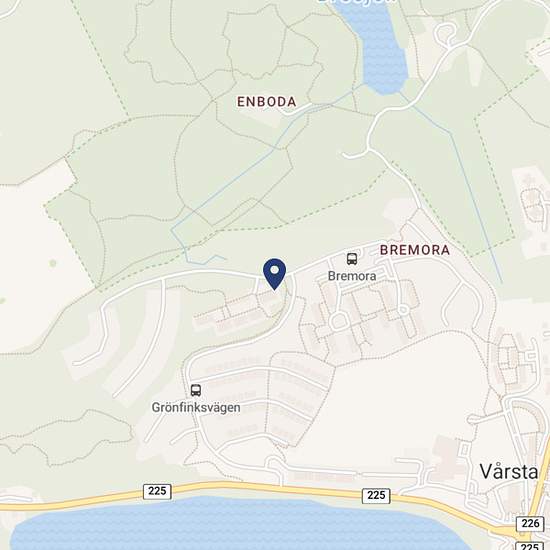This screenshot has width=550, height=550.
Task: Click the Vårsta town label
Action: (x=509, y=471)
